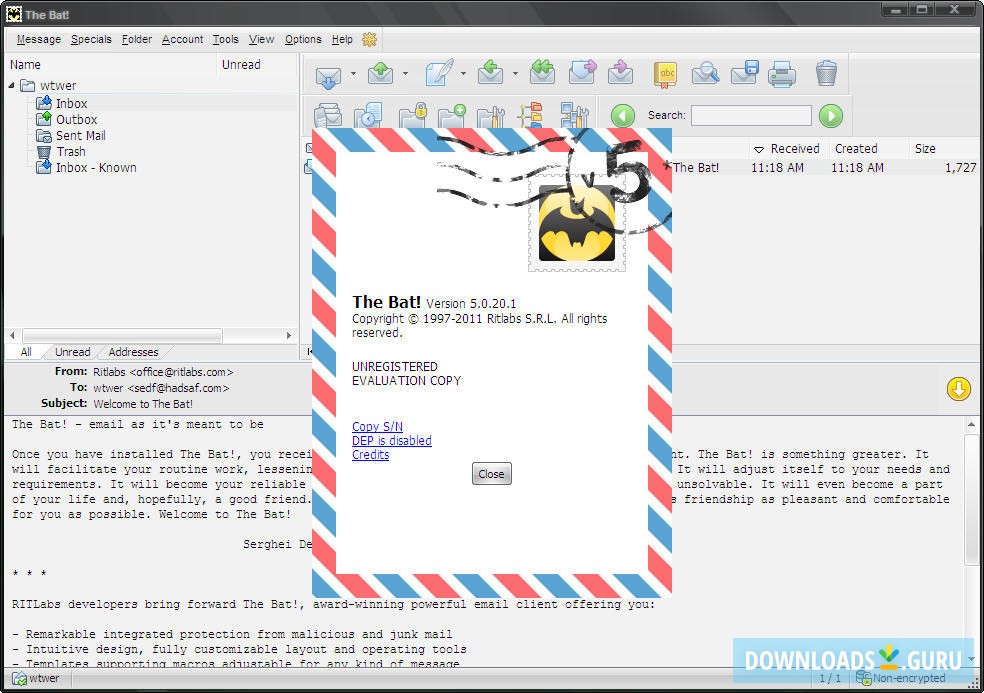Screen dimensions: 984x693
Task: Select the message row received 11:18 AM
Action: (x=825, y=168)
